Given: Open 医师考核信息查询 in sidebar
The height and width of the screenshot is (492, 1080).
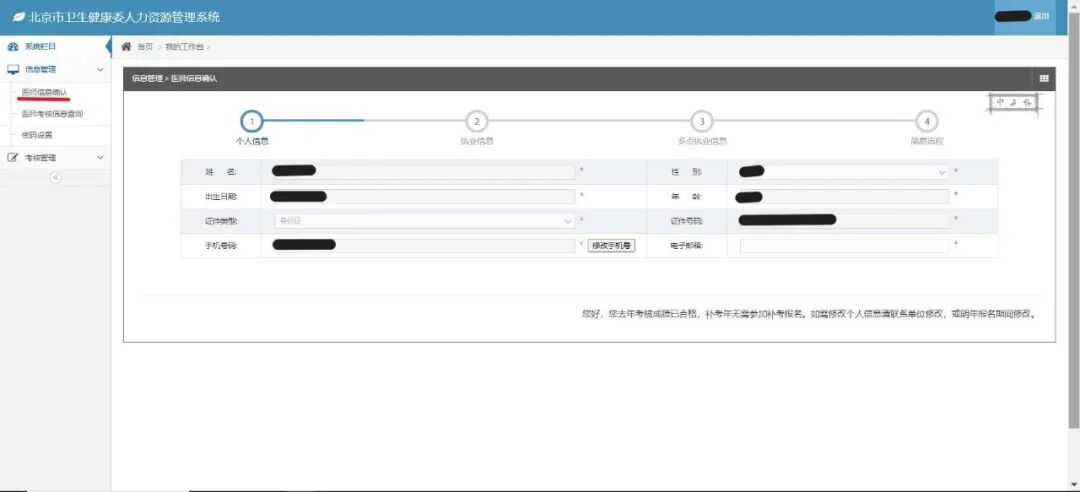Looking at the screenshot, I should point(52,114).
